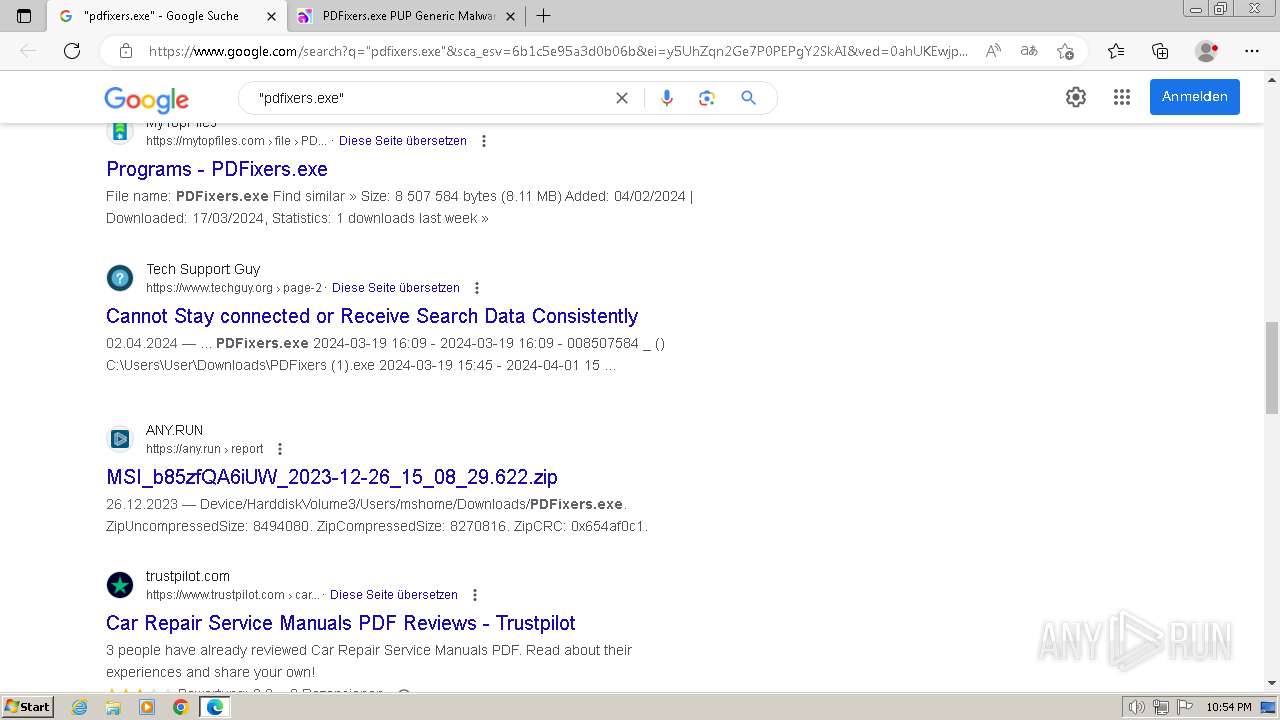Click the Google search input box

coord(430,98)
